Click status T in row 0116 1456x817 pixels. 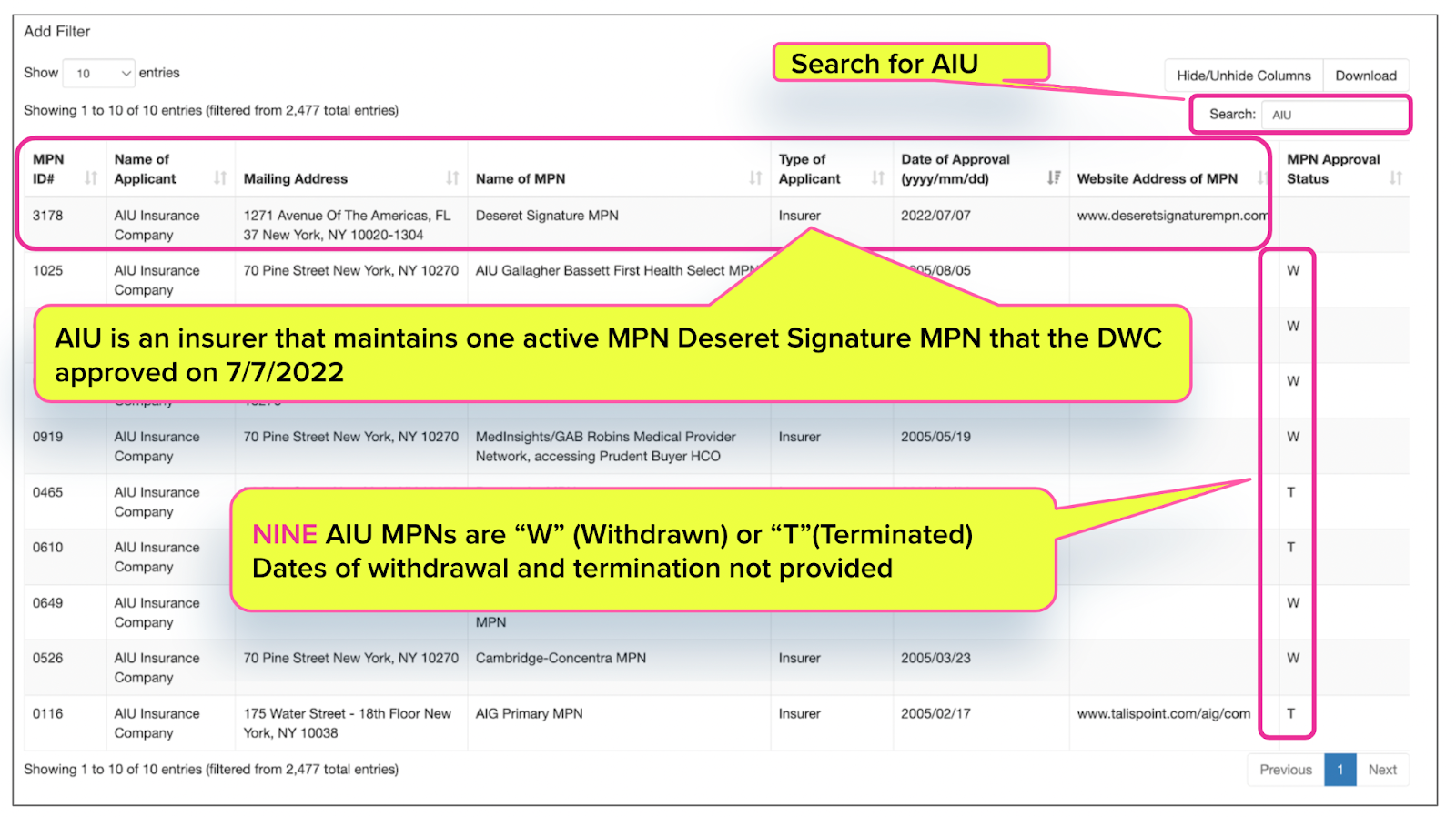1290,714
